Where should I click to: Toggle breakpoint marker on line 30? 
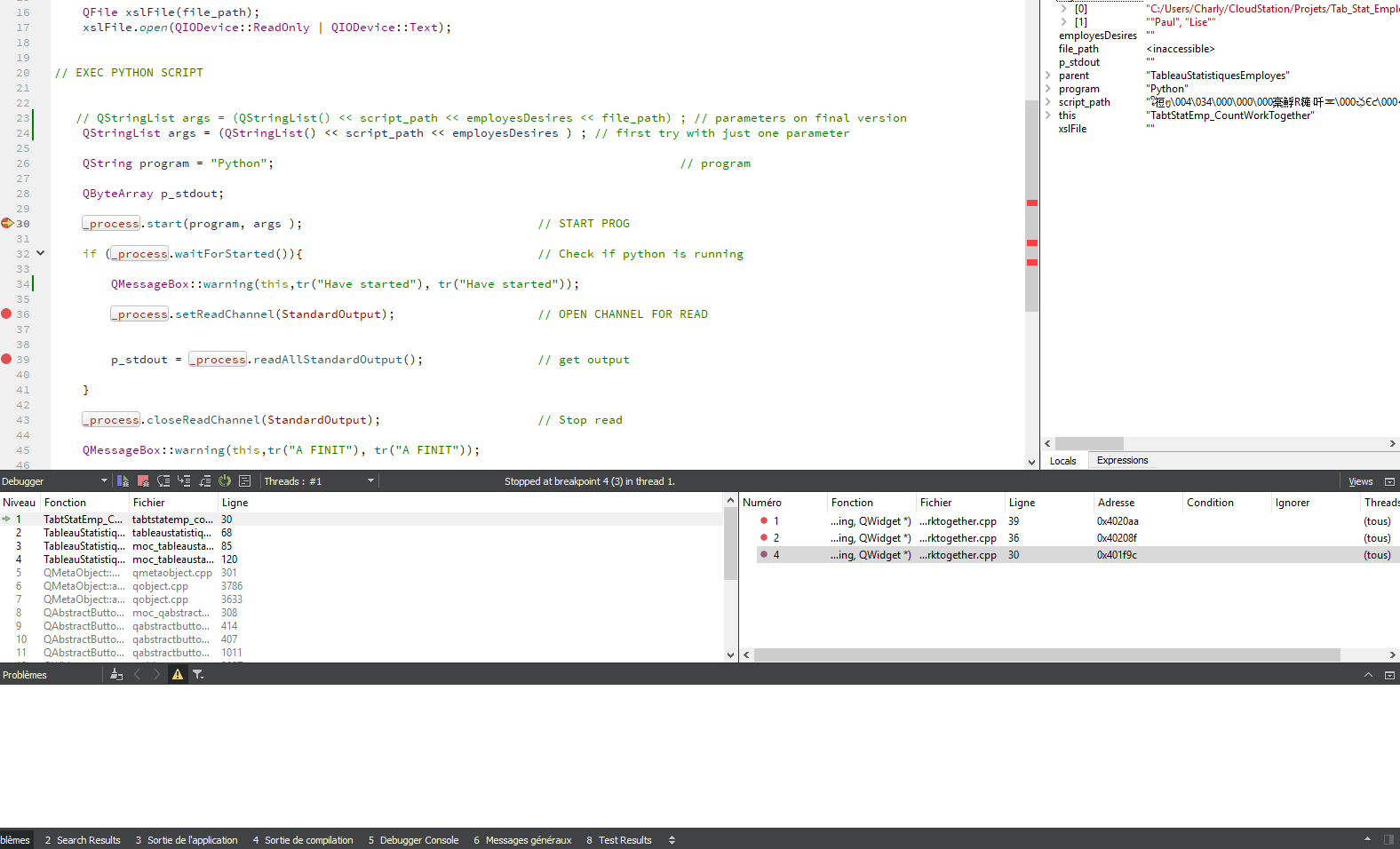tap(7, 224)
